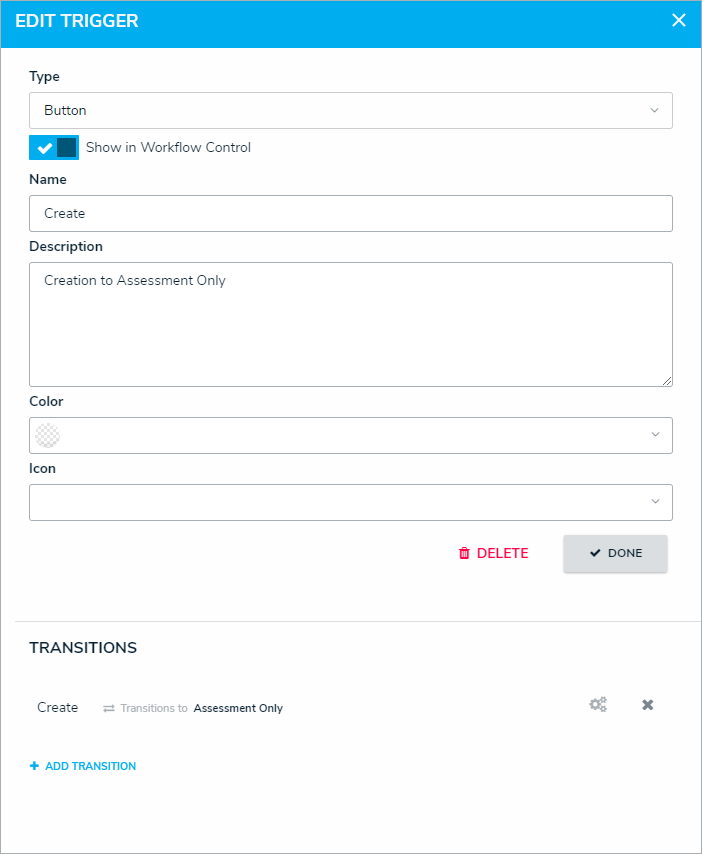Screen dimensions: 702x854
Task: Click the transparent color swatch preview
Action: (47, 435)
